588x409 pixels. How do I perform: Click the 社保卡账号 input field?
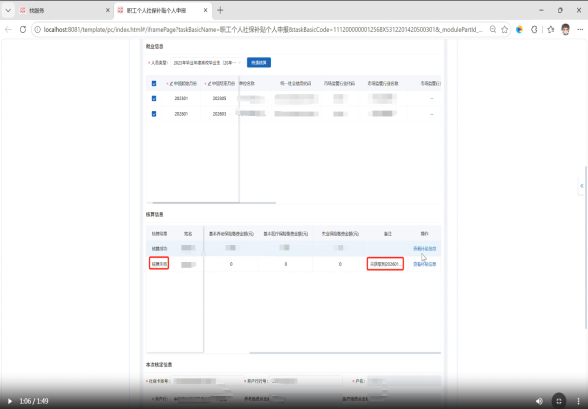tap(207, 381)
